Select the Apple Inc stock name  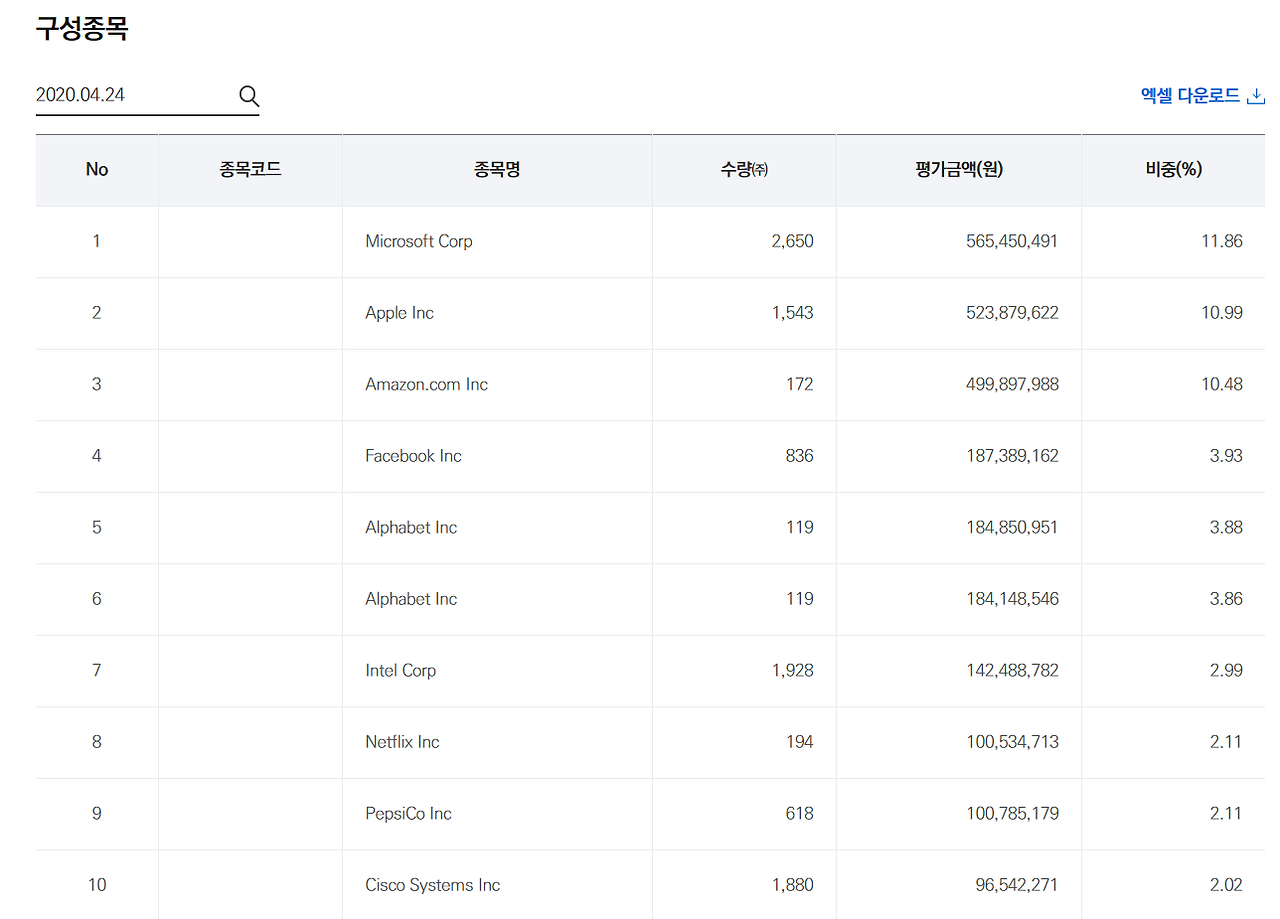click(x=400, y=313)
